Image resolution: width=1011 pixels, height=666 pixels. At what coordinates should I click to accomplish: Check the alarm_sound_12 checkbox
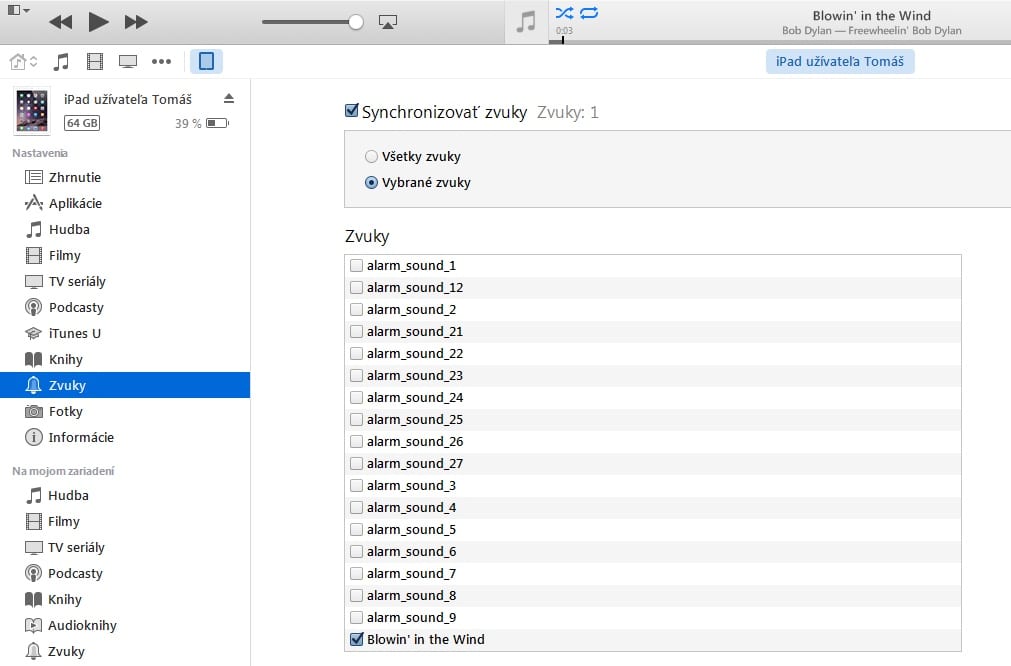pos(356,287)
